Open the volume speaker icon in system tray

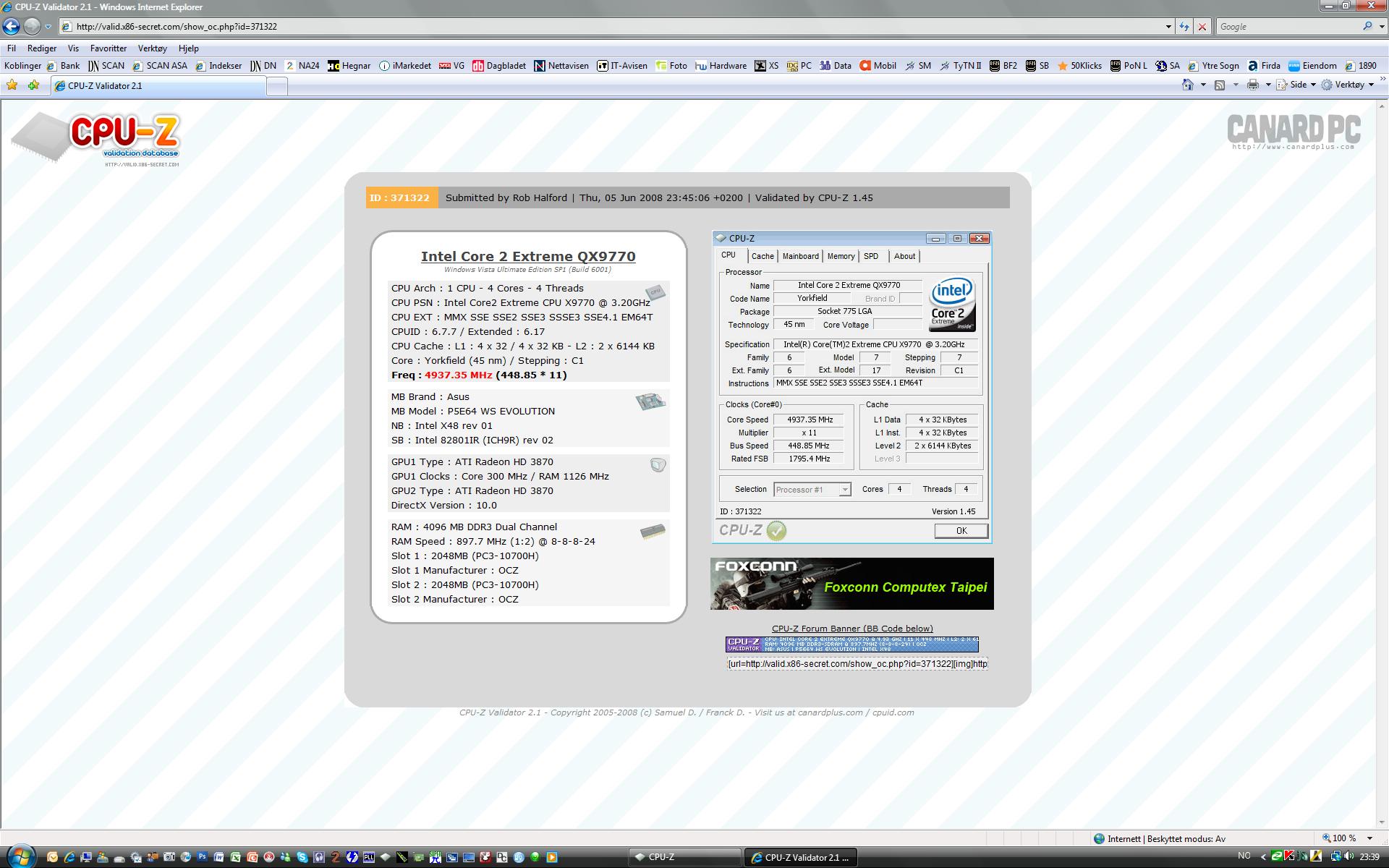point(1348,856)
